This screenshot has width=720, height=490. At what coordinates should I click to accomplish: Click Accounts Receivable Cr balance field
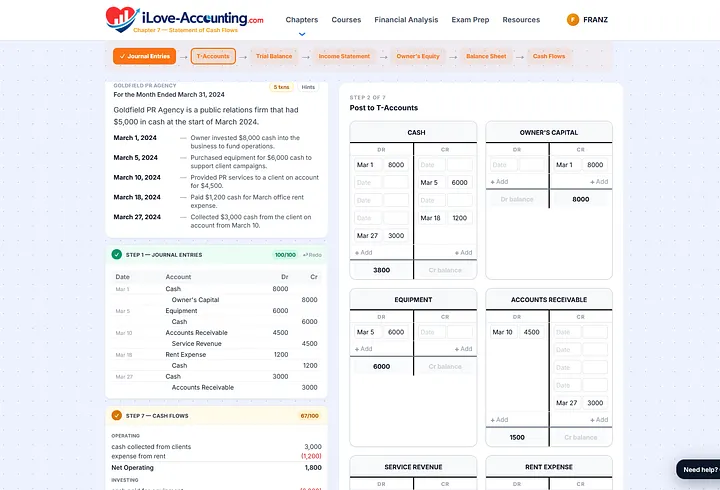click(x=580, y=437)
